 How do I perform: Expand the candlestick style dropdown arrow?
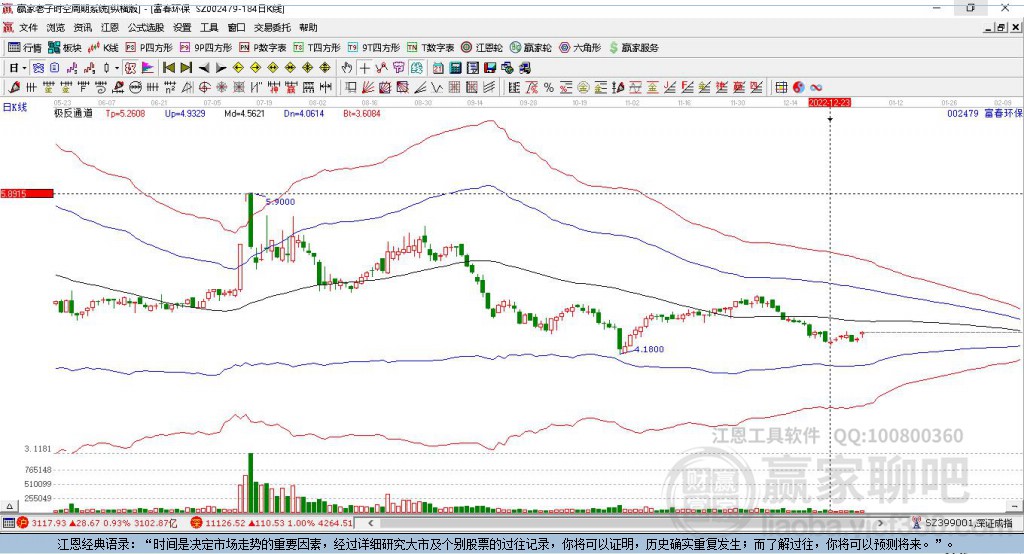click(x=116, y=67)
